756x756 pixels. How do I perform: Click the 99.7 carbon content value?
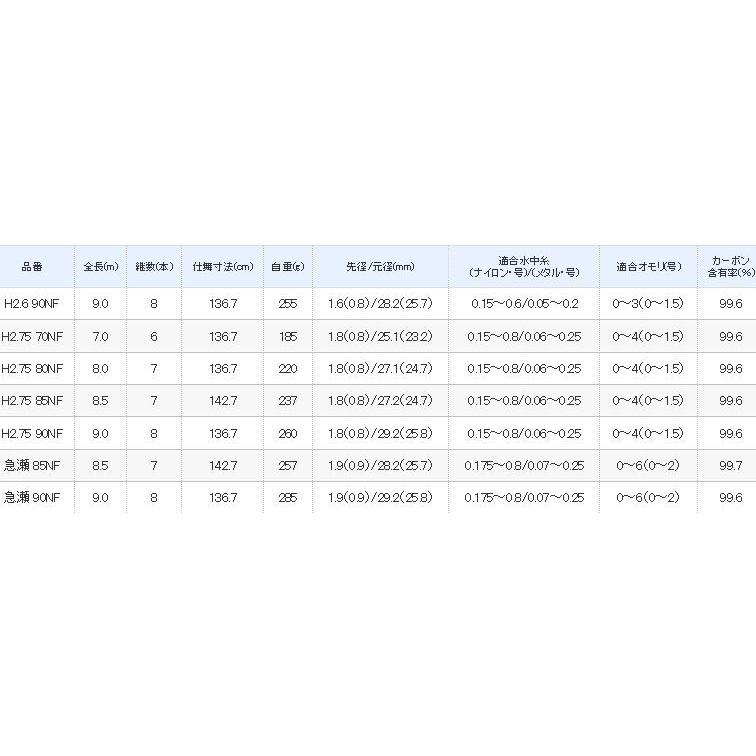coord(731,465)
